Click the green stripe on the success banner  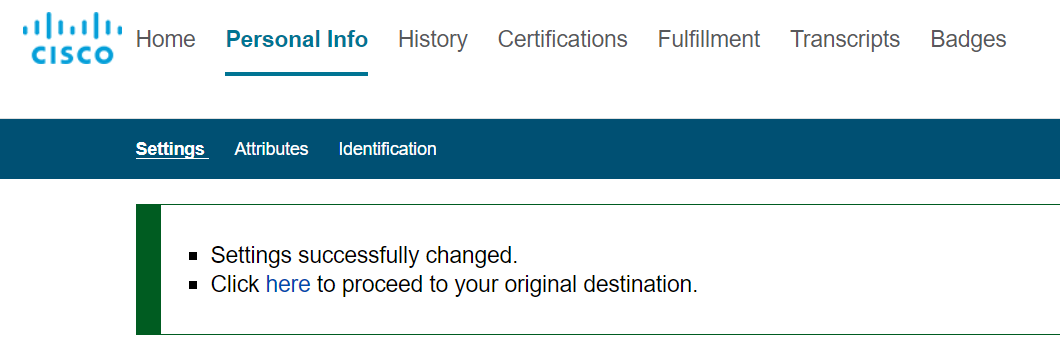tap(149, 269)
